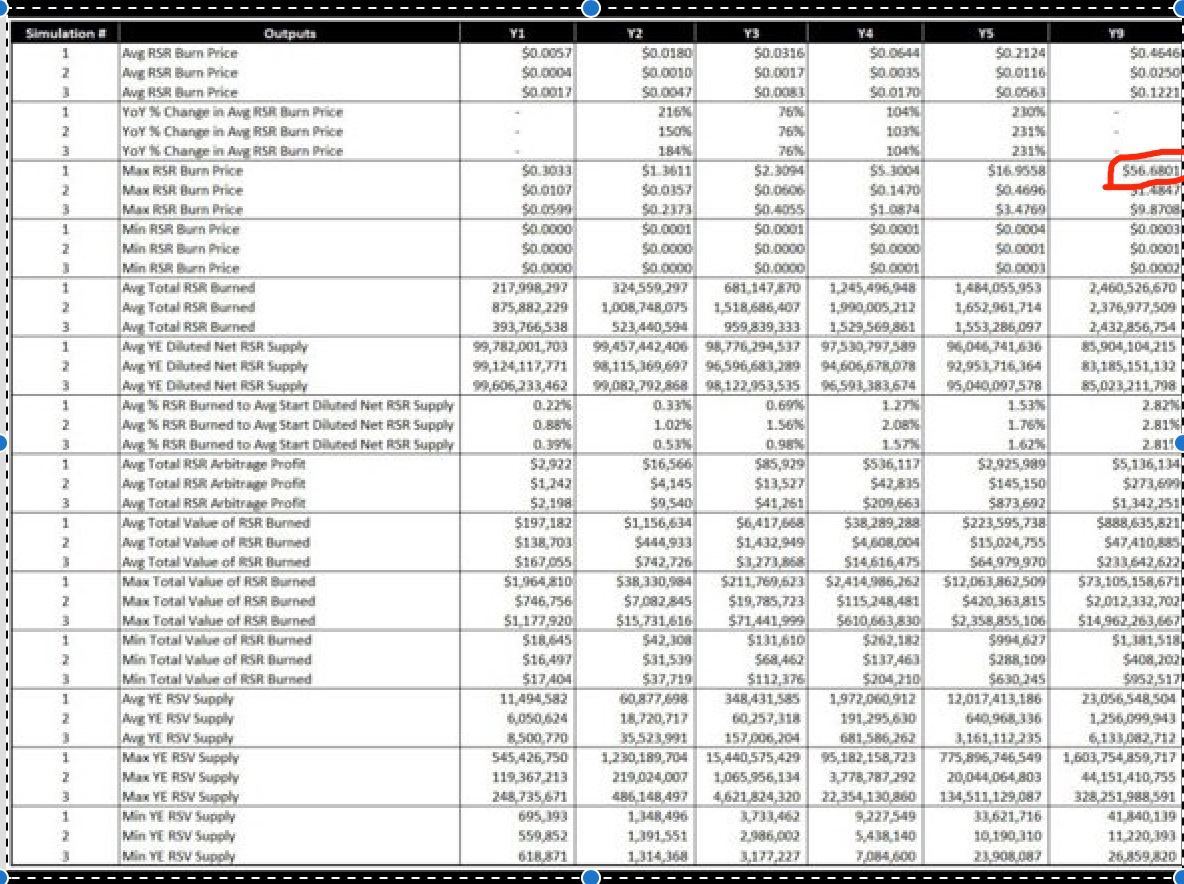Grab the top center crop handle

pyautogui.click(x=591, y=8)
